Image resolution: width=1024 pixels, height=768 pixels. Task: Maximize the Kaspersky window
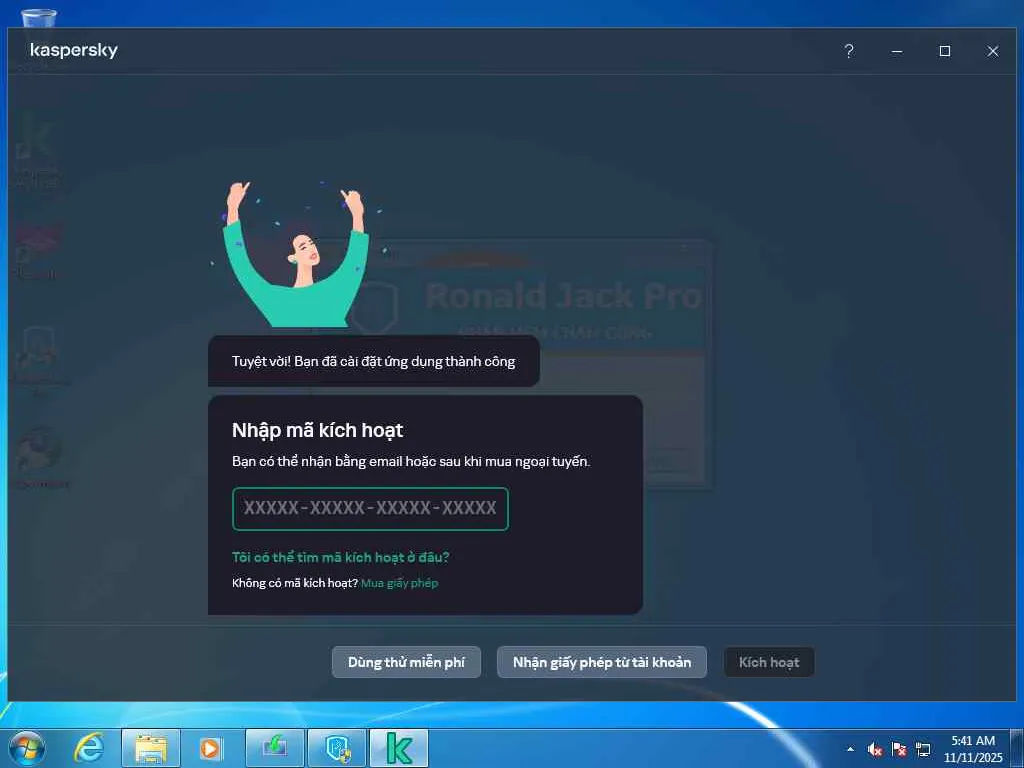(x=944, y=51)
